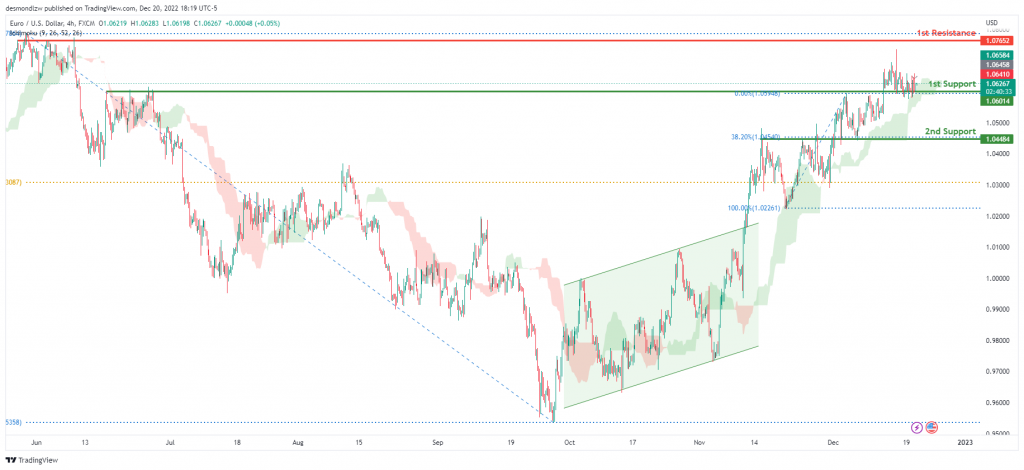
Task: Click the US flag economic event icon
Action: click(931, 428)
